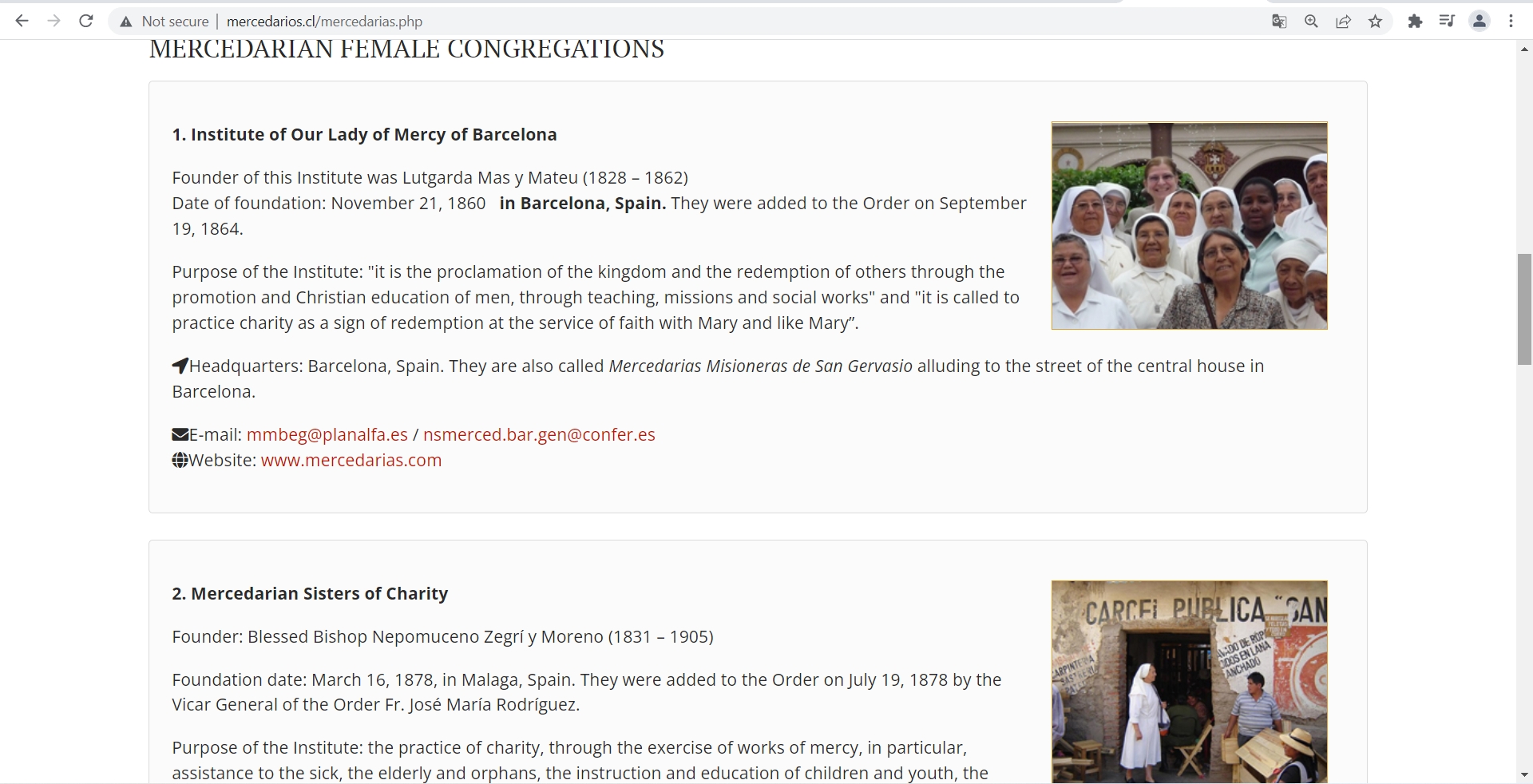Screen dimensions: 1533x784
Task: Open the Not secure site information warning
Action: [x=164, y=22]
